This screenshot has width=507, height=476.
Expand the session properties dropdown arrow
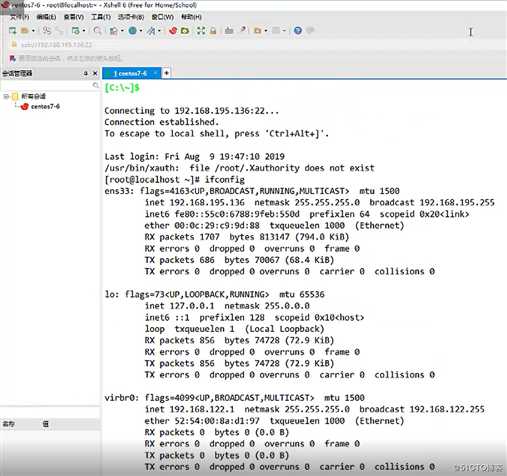(x=84, y=31)
